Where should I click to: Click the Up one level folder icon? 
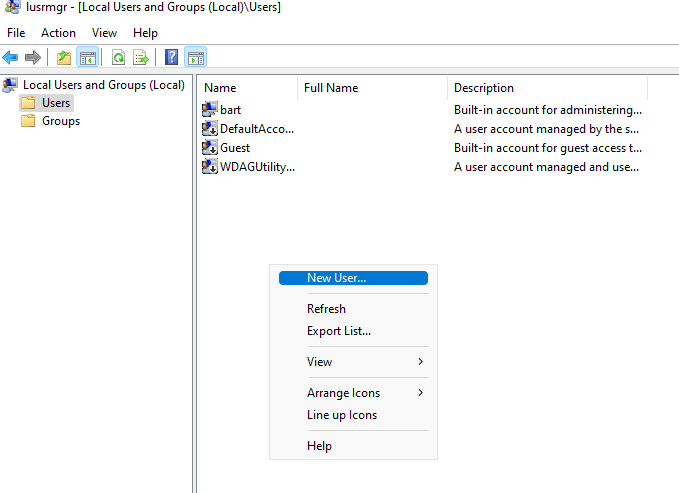pyautogui.click(x=64, y=57)
